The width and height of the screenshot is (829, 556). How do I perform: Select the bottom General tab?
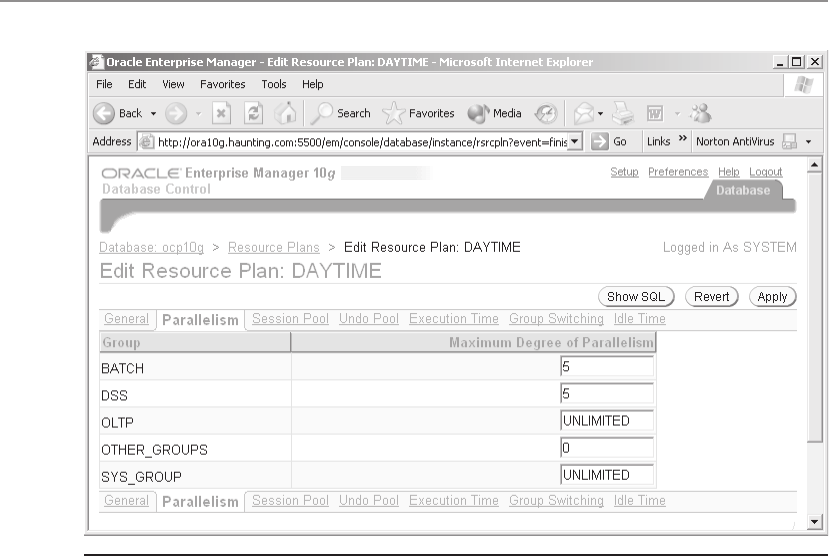pos(126,501)
